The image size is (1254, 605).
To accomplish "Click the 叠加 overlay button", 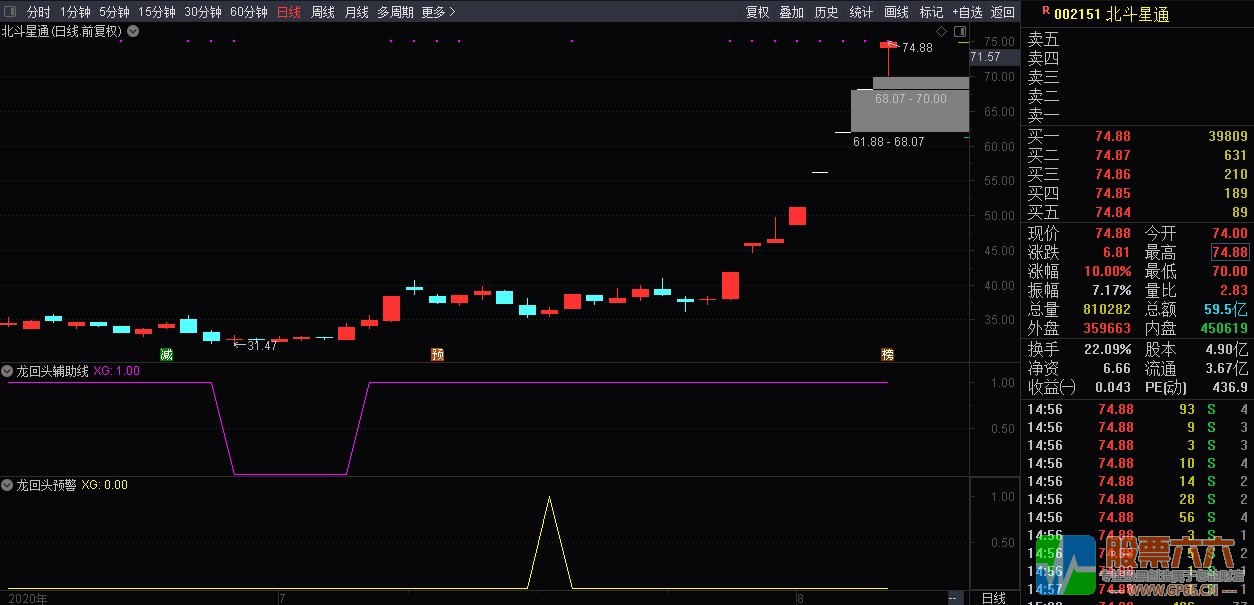I will [792, 12].
